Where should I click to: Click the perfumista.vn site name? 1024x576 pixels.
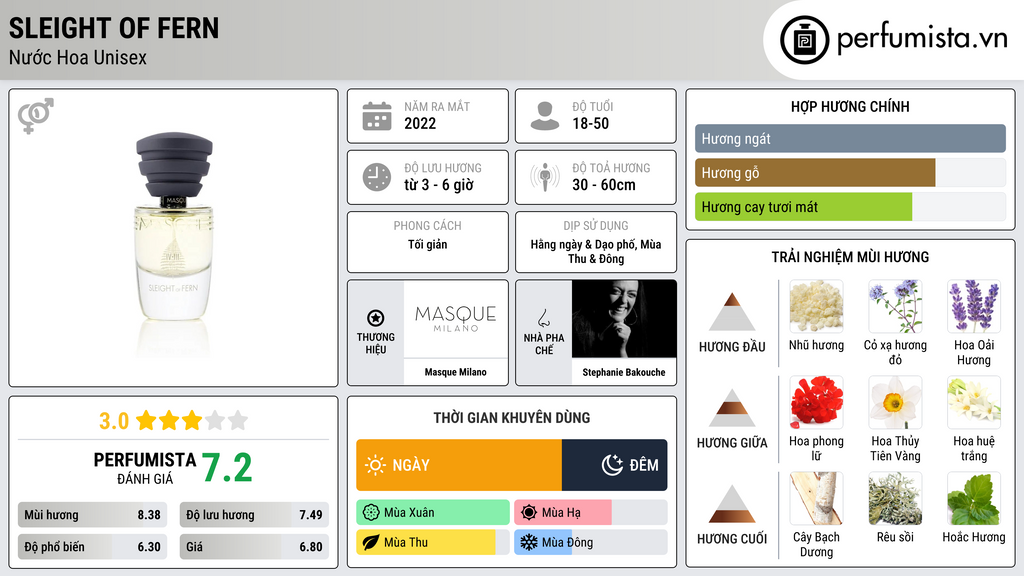[x=922, y=39]
